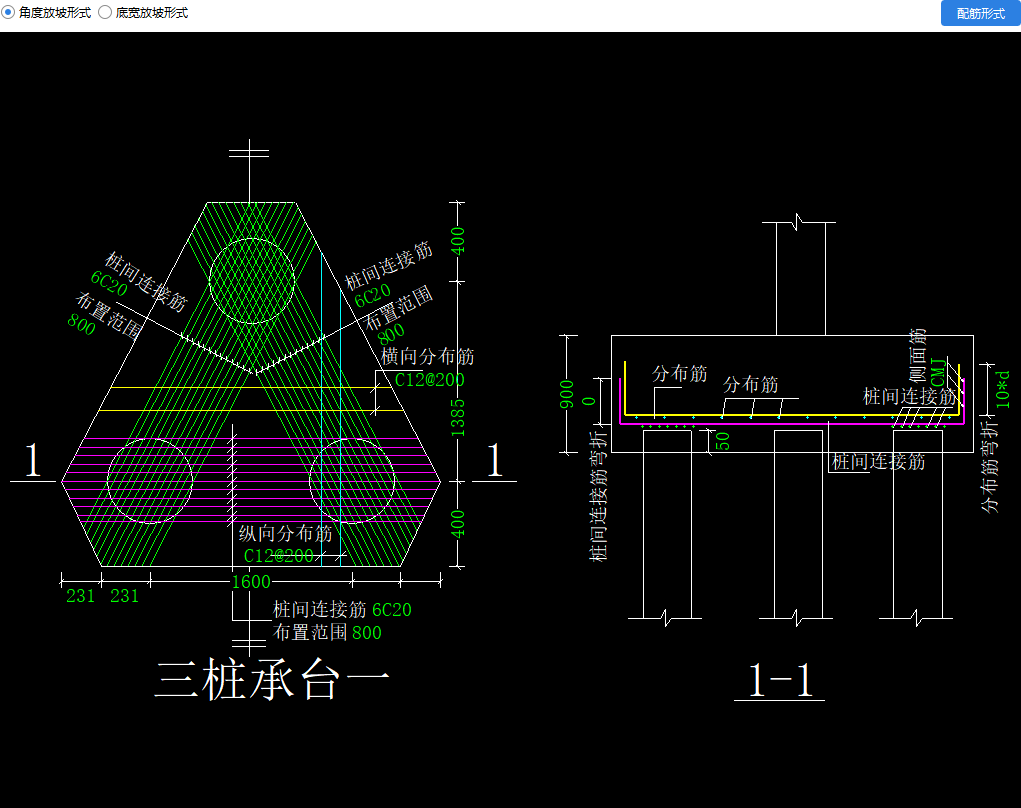Open the 配筋形式 button

coord(980,13)
